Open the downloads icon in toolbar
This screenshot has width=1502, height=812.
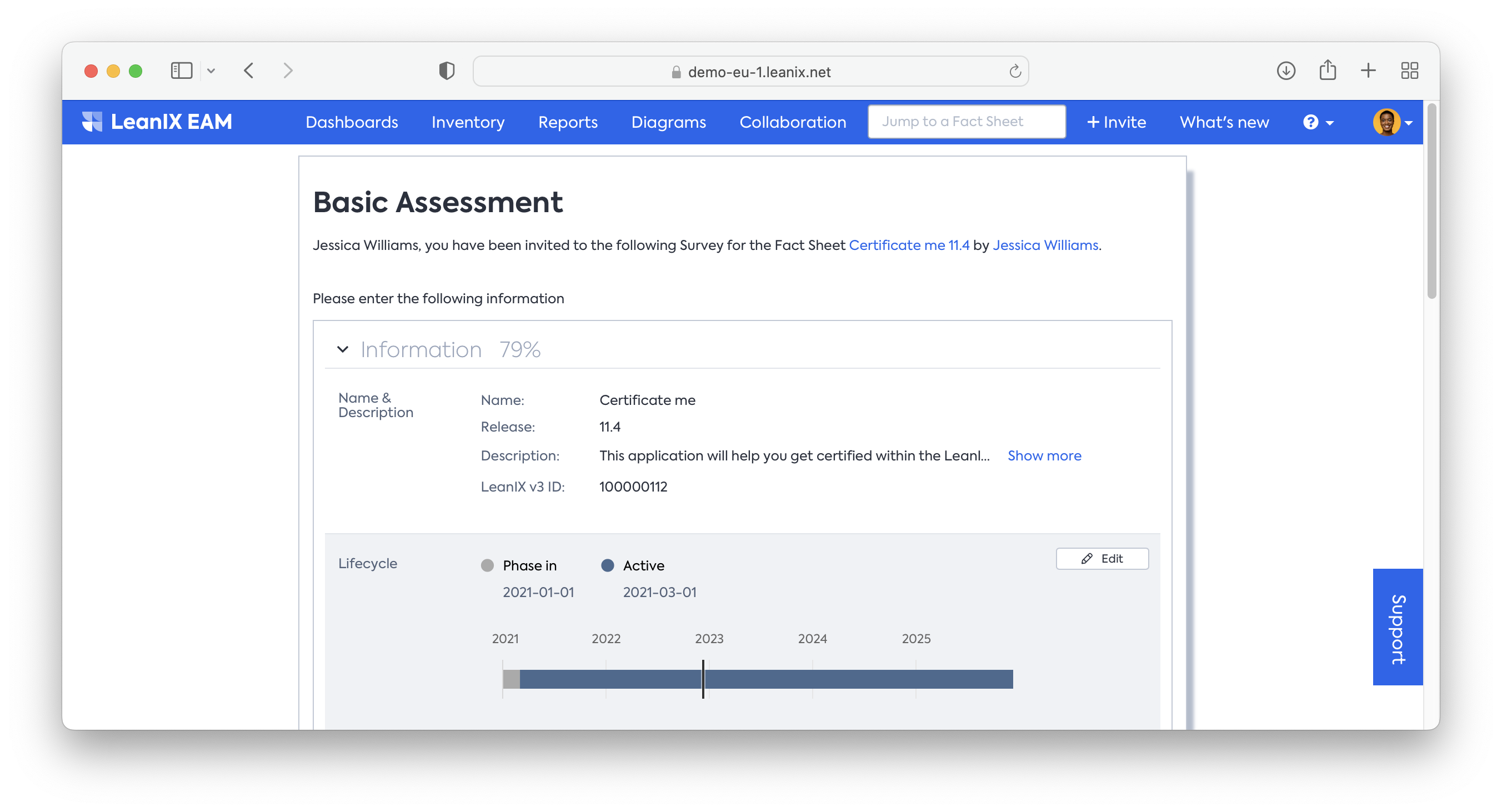[1286, 71]
